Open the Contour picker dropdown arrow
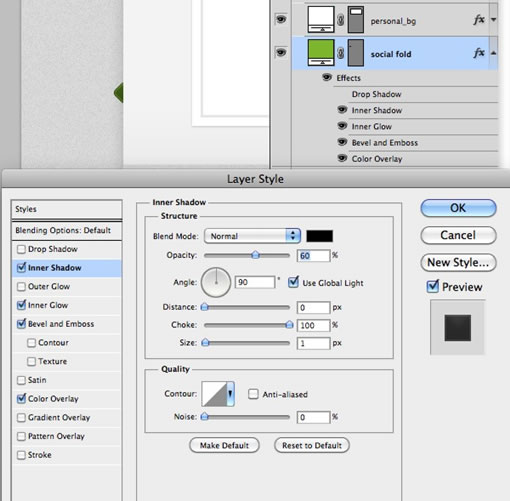 (x=230, y=394)
